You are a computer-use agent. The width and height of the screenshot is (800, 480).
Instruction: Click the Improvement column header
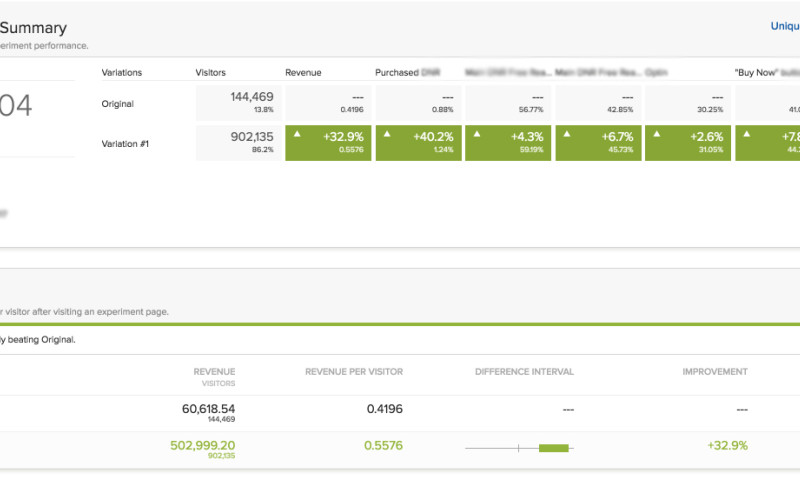[x=714, y=372]
